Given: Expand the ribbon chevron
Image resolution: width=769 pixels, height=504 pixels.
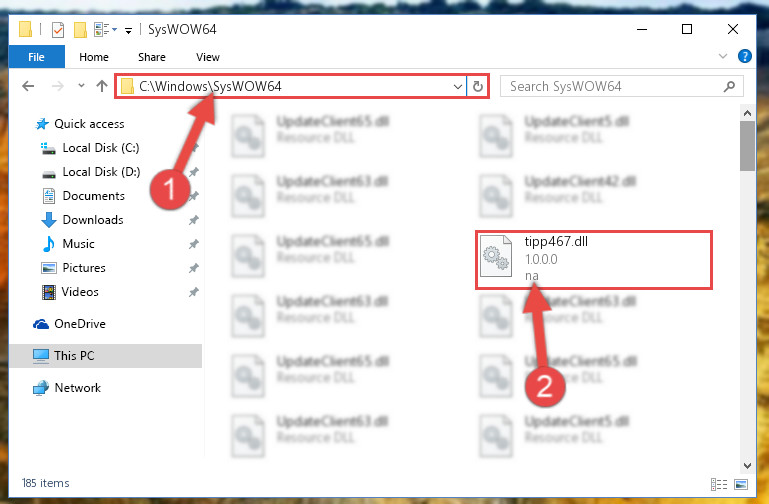Looking at the screenshot, I should tap(722, 56).
